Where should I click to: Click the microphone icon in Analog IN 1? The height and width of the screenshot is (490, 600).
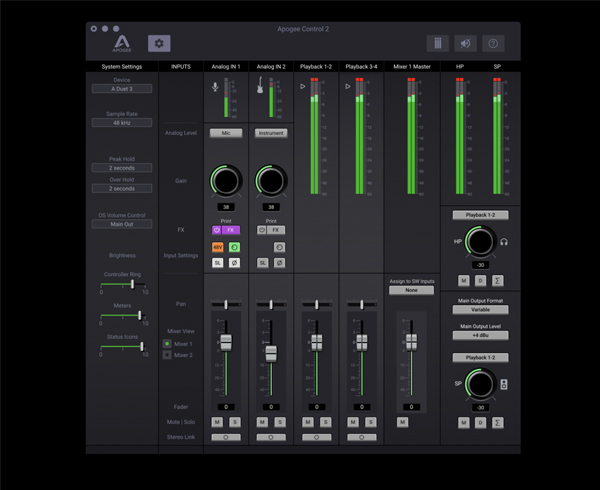[215, 87]
